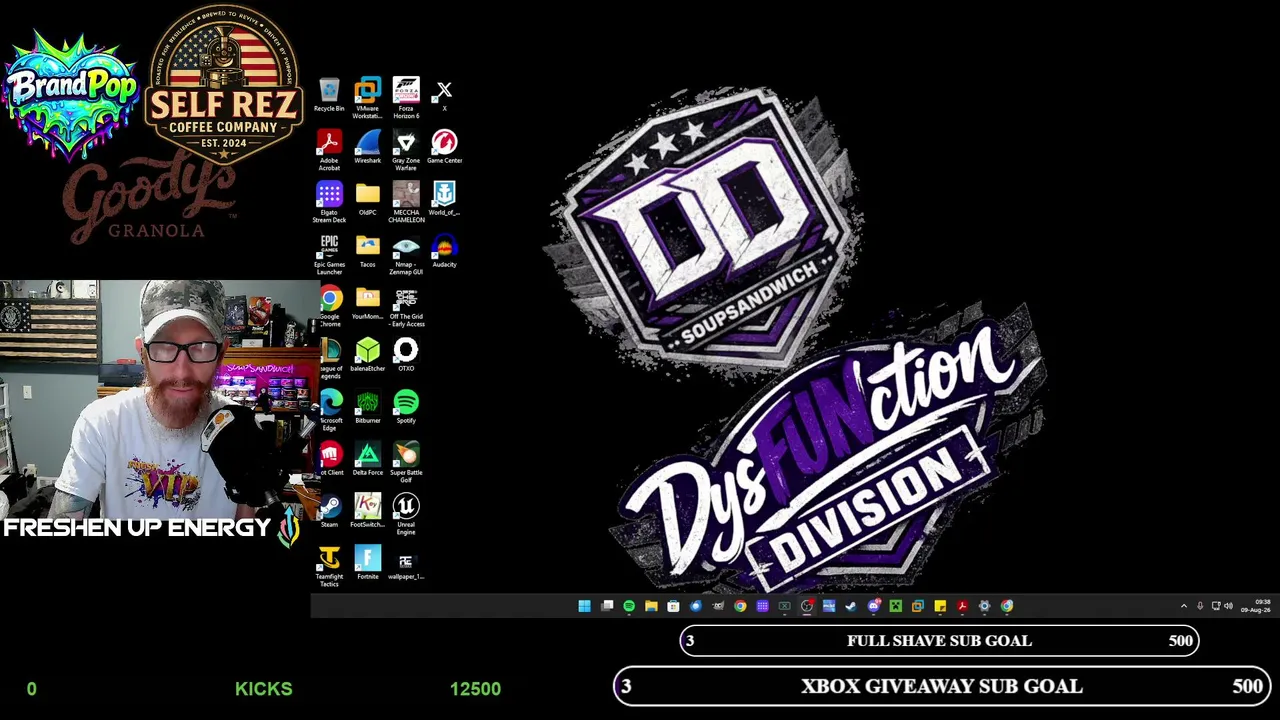Open Microsoft Store from the taskbar

[673, 606]
